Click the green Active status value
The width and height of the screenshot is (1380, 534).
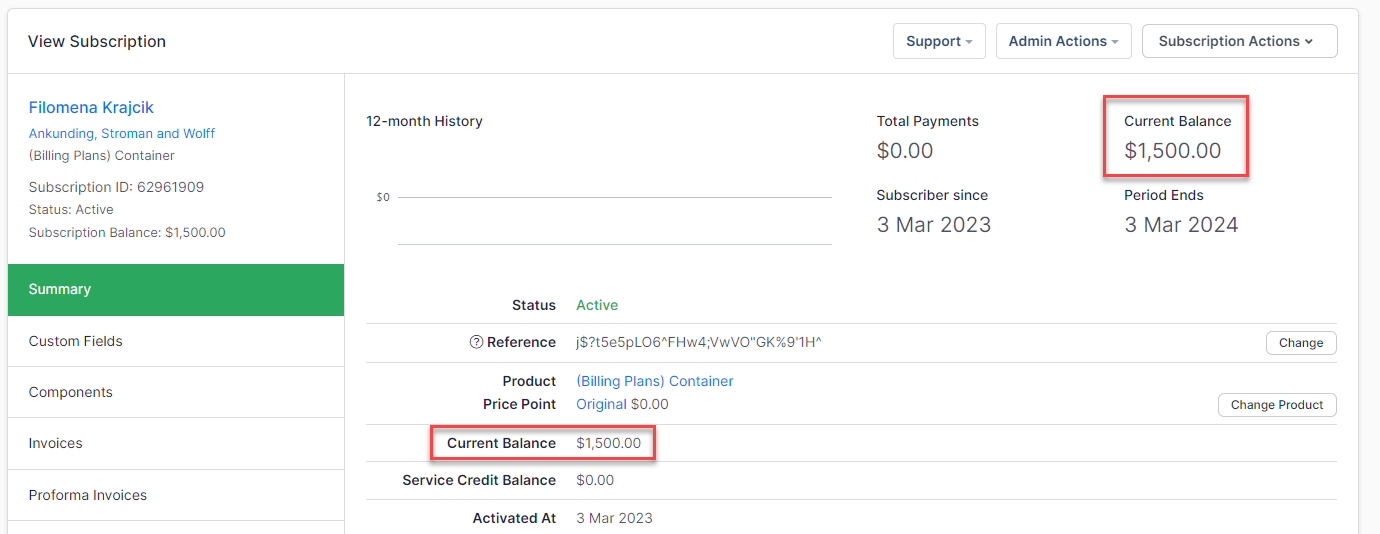tap(597, 305)
